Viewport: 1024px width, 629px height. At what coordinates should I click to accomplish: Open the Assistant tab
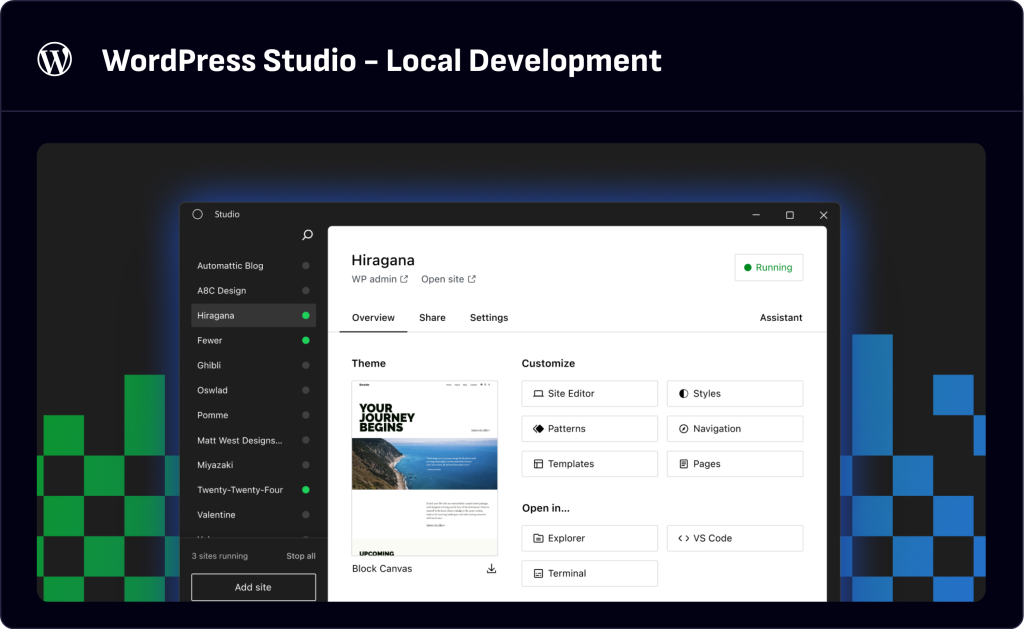pos(781,318)
